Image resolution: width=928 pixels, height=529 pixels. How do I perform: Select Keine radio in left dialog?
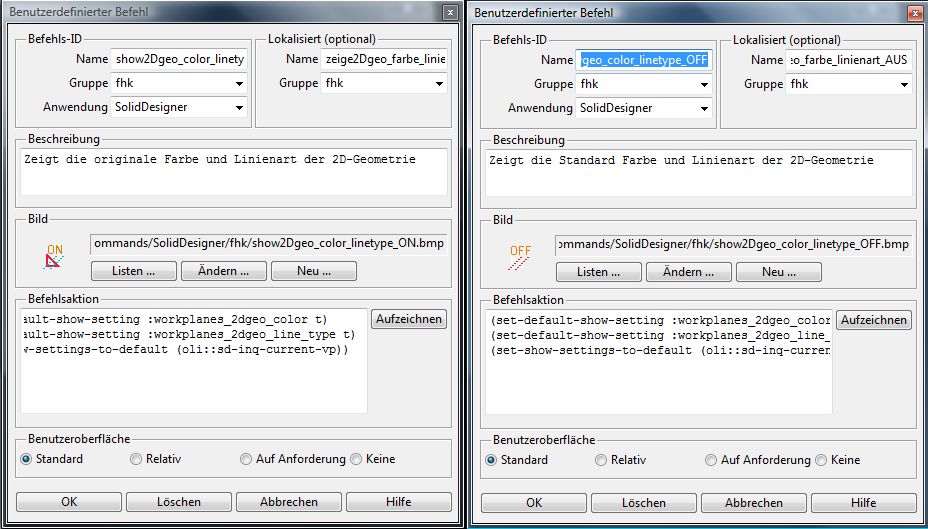coord(356,459)
